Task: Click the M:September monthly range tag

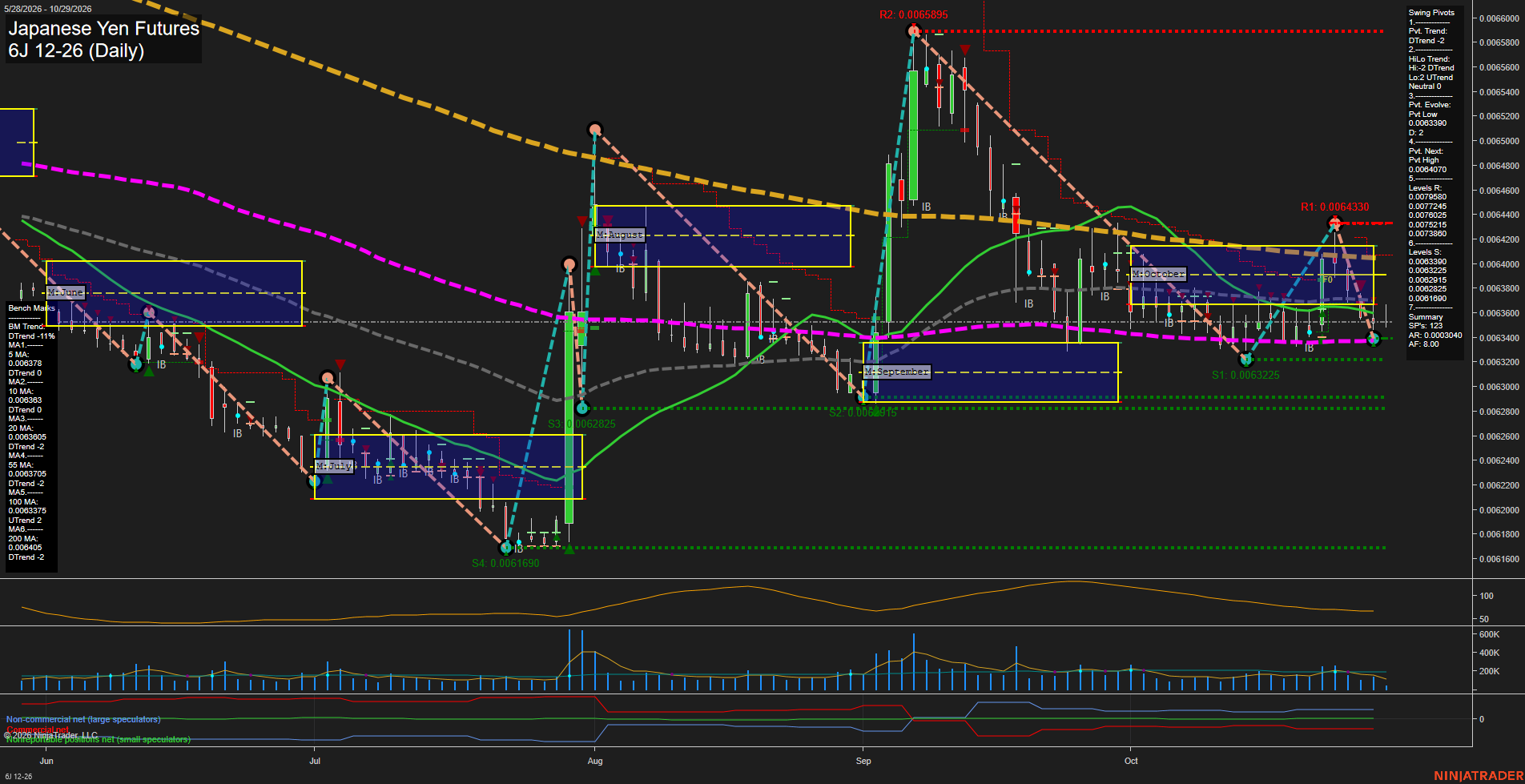Action: (x=897, y=372)
